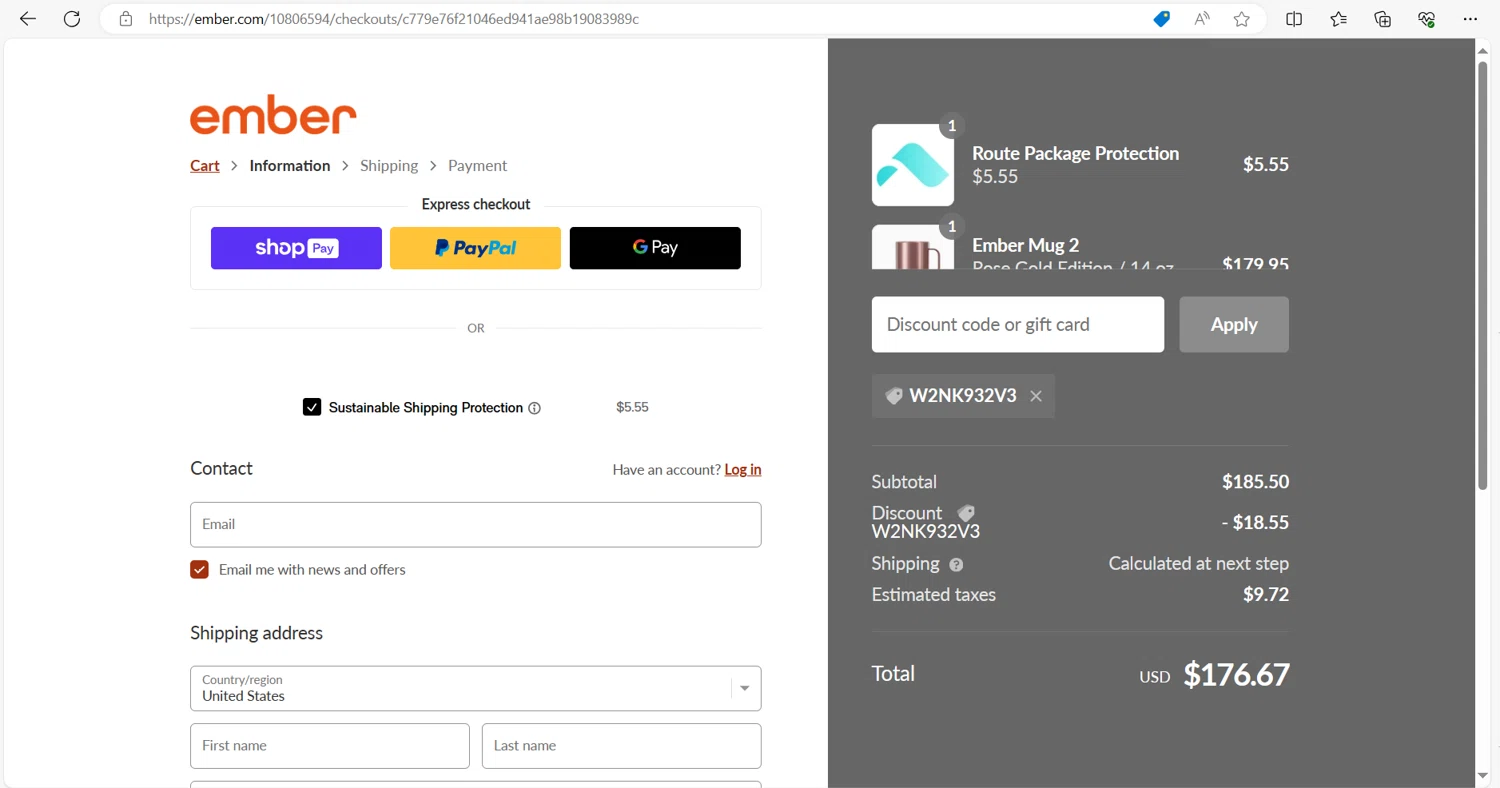The height and width of the screenshot is (788, 1500).
Task: Open the Sustainable Shipping Protection info icon
Action: [534, 408]
